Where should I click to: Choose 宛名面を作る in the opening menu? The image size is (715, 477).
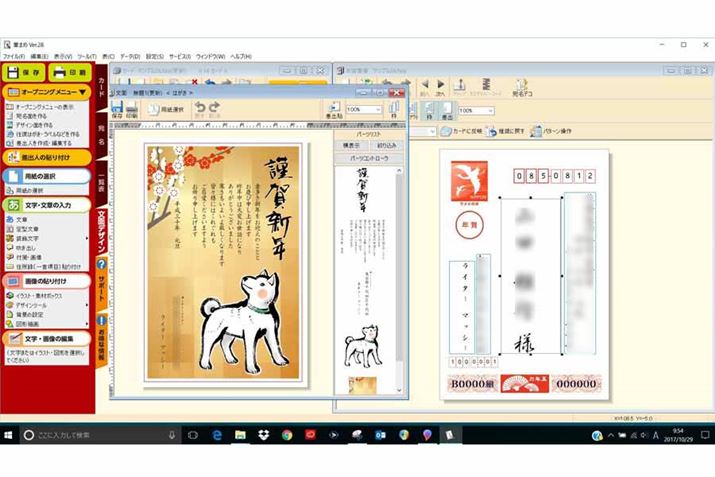31,116
